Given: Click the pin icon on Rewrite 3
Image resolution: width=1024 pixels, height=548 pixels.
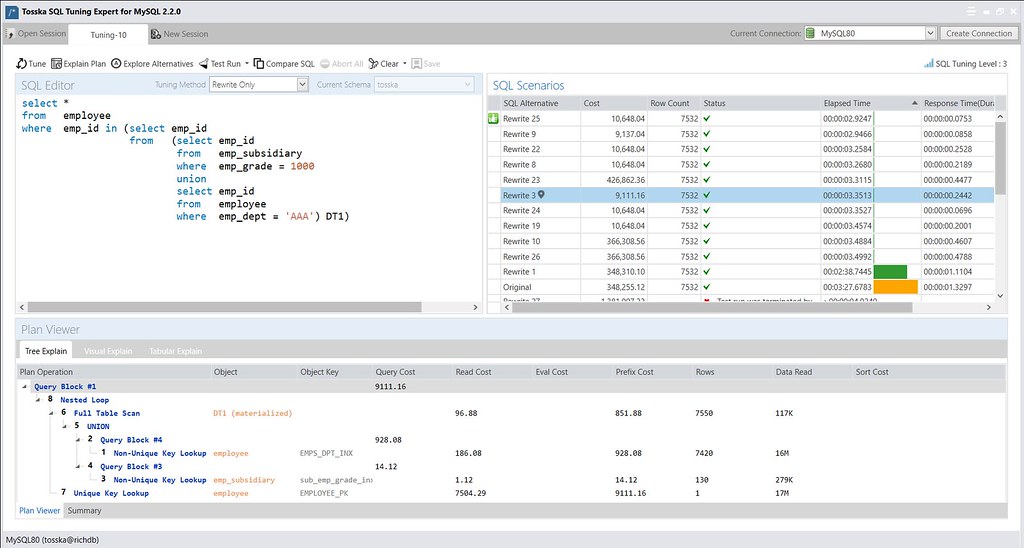Looking at the screenshot, I should (x=541, y=195).
